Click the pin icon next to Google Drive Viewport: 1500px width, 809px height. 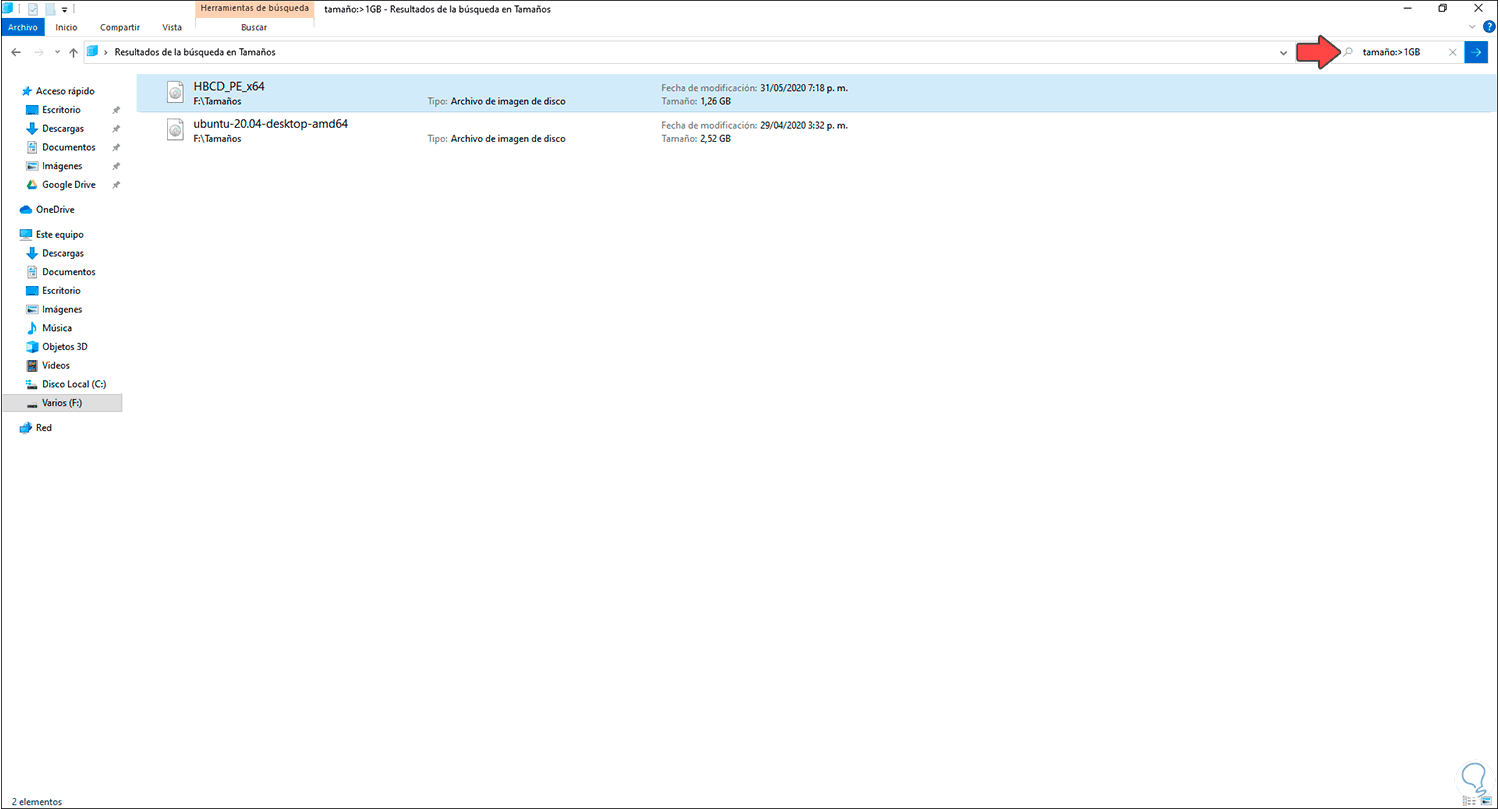[x=116, y=185]
